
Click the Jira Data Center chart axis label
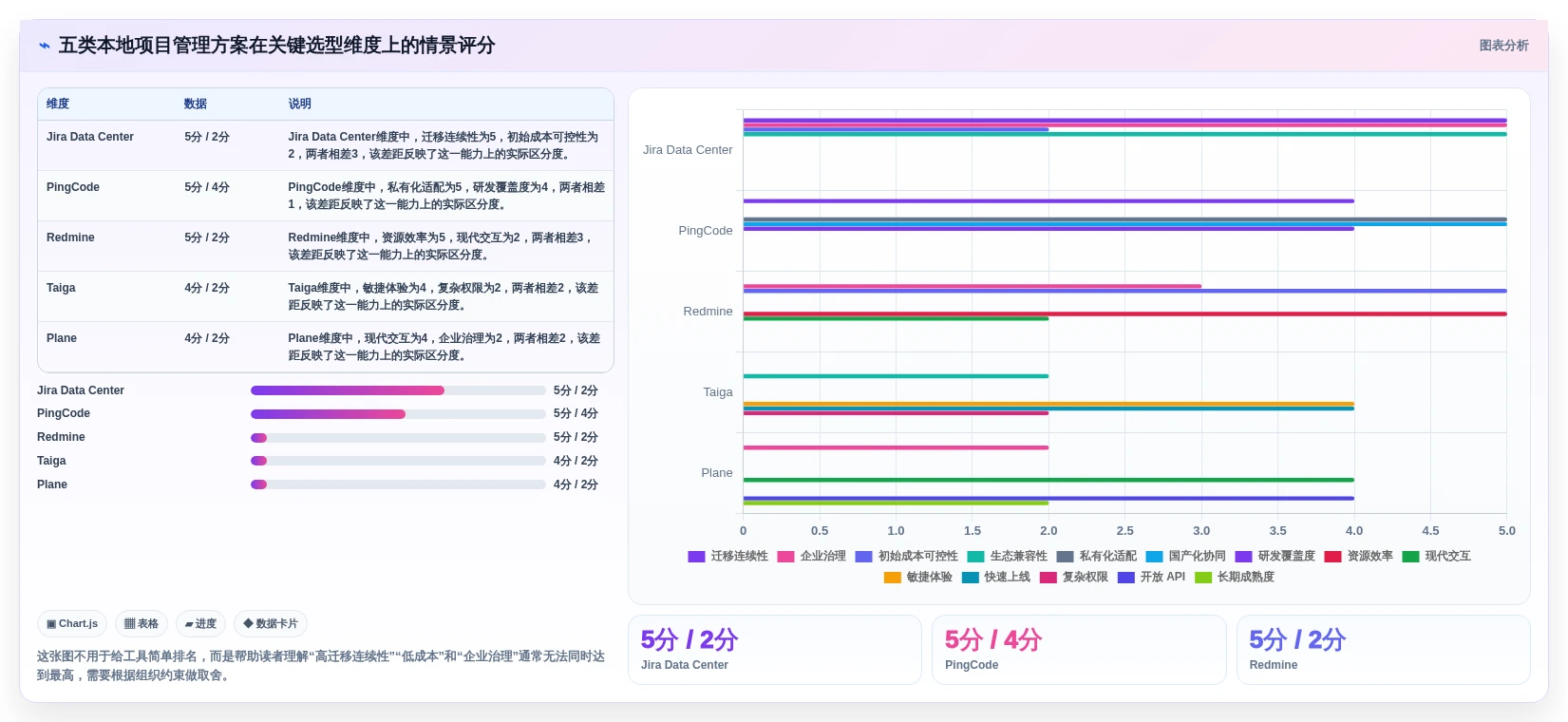click(x=688, y=150)
